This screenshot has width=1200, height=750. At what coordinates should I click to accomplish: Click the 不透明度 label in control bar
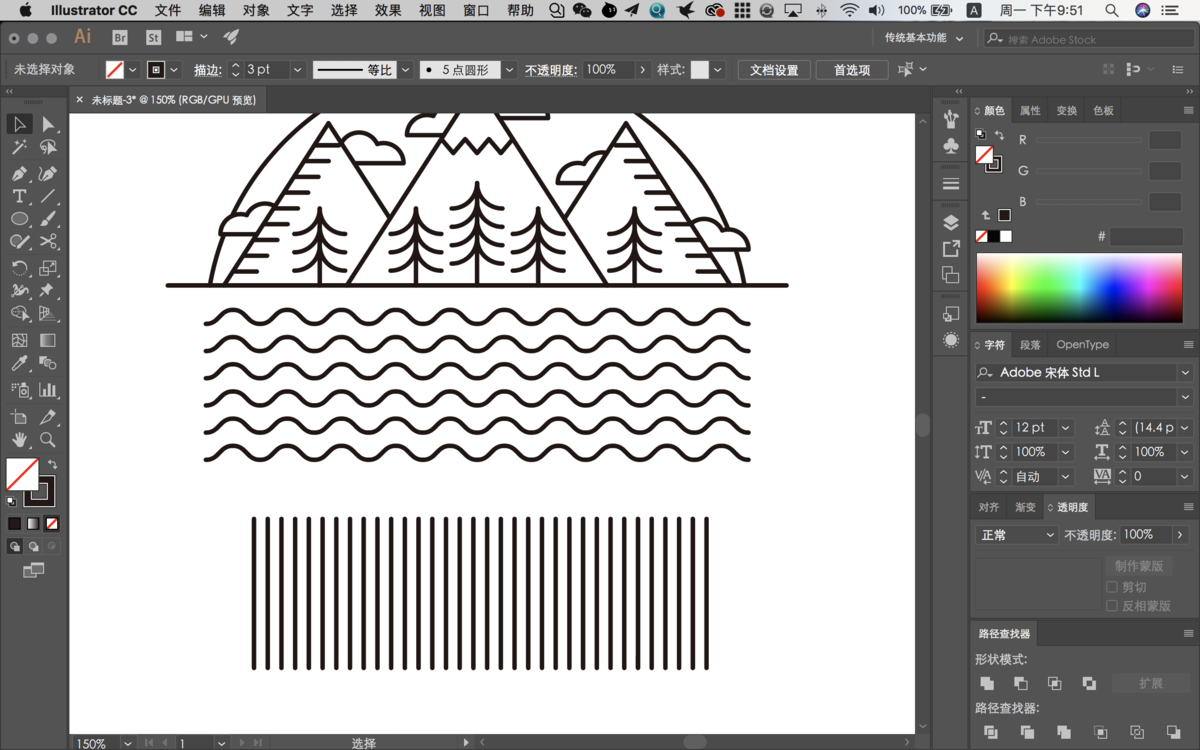point(551,70)
